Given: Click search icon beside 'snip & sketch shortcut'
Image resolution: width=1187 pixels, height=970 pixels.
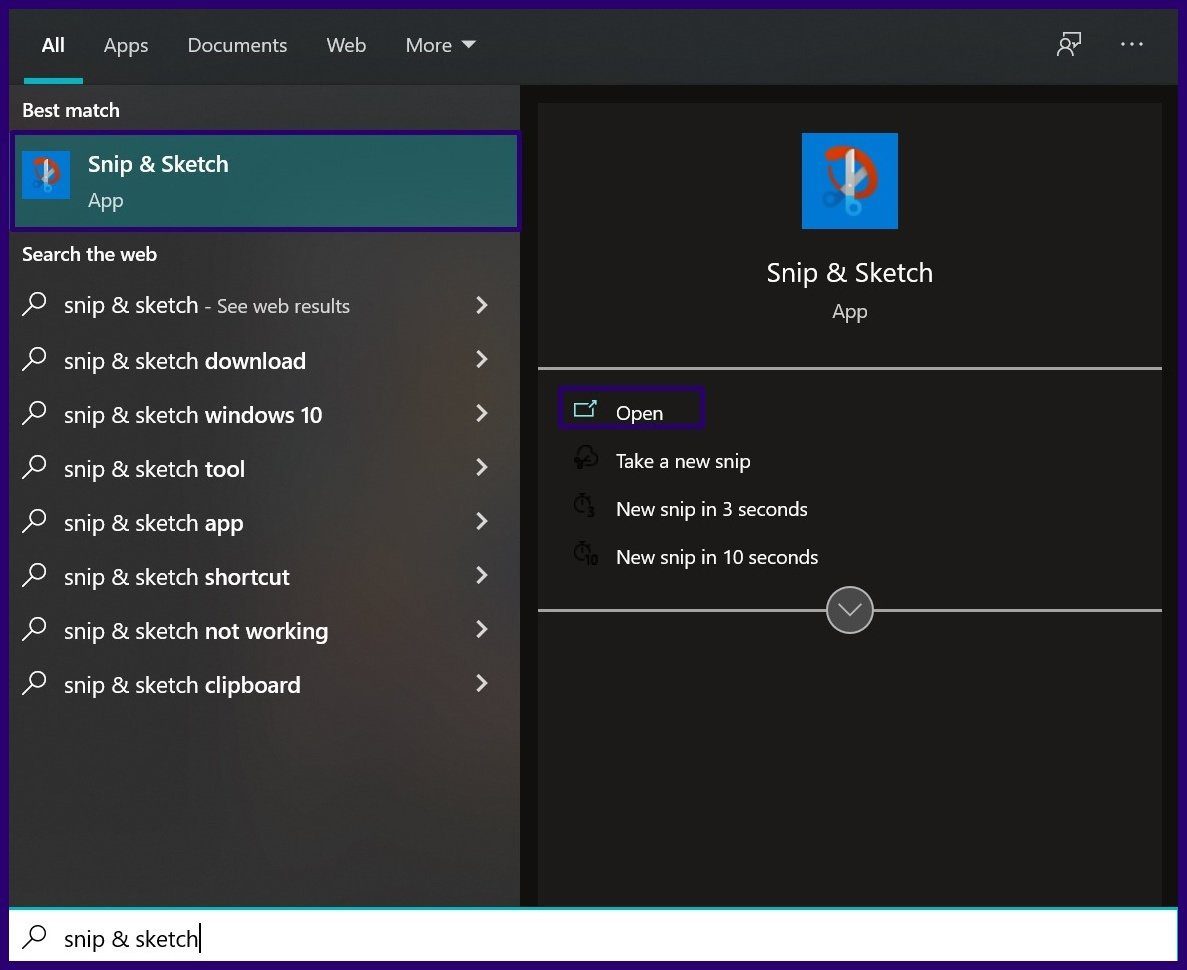Looking at the screenshot, I should click(34, 575).
